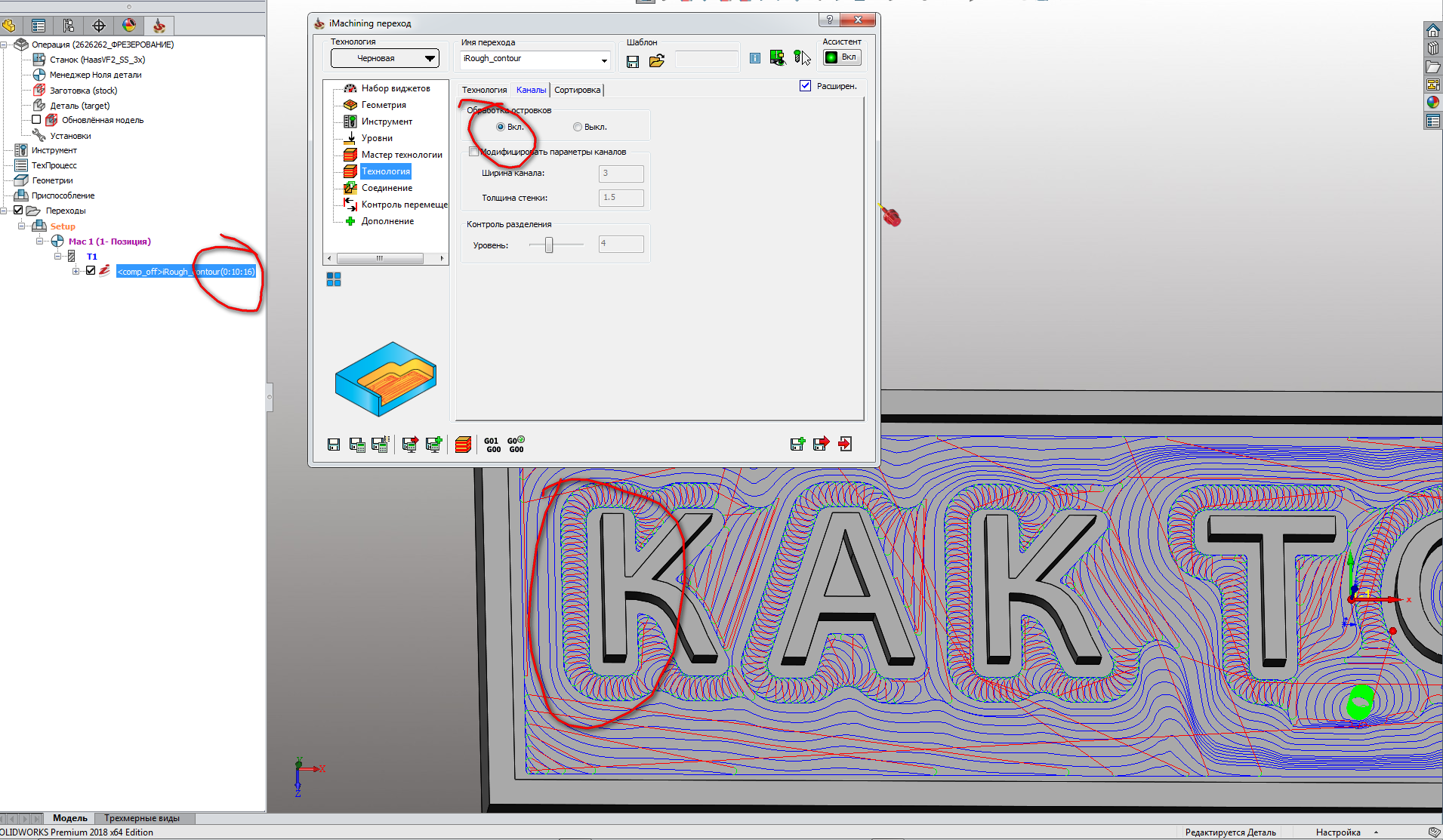
Task: Open the 'Геометрия' page in dialog list
Action: pyautogui.click(x=384, y=105)
